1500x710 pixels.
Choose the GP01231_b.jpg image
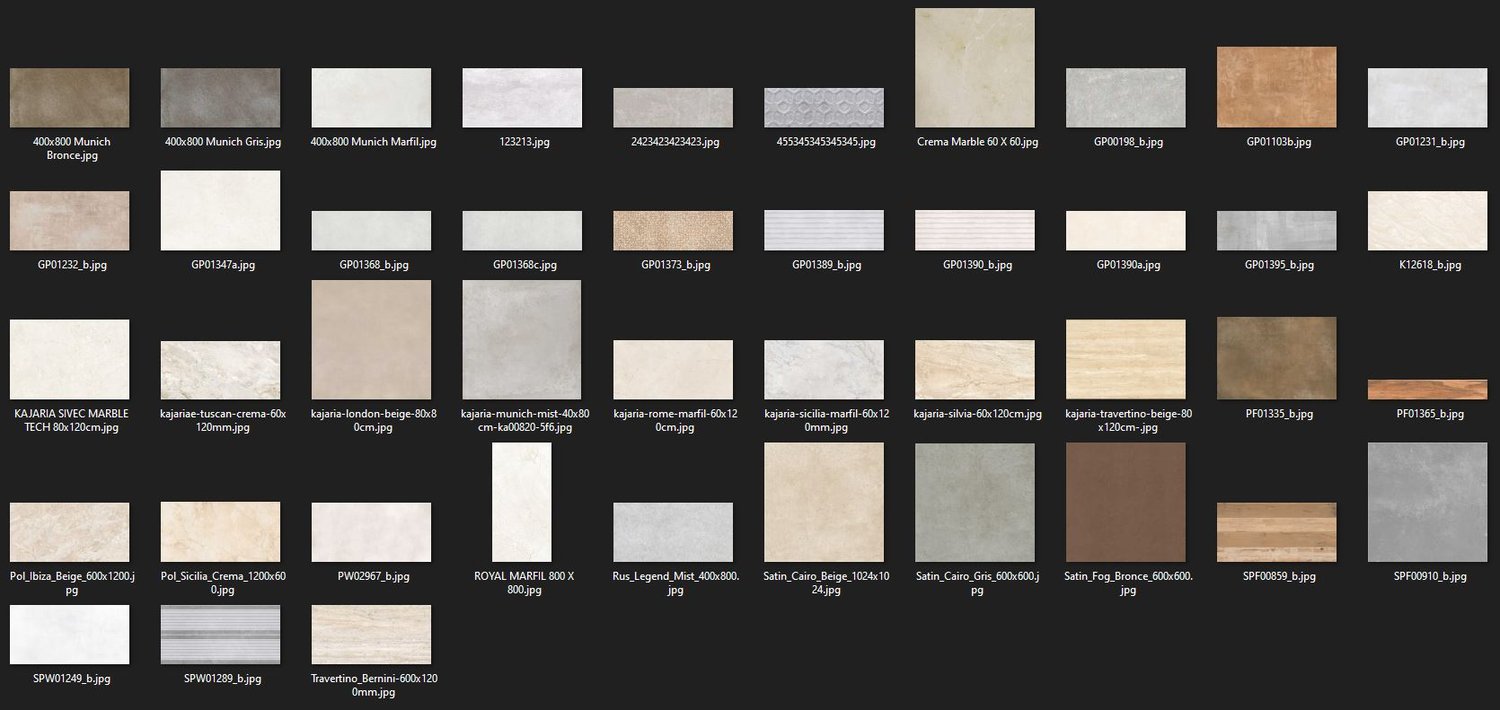(1428, 98)
